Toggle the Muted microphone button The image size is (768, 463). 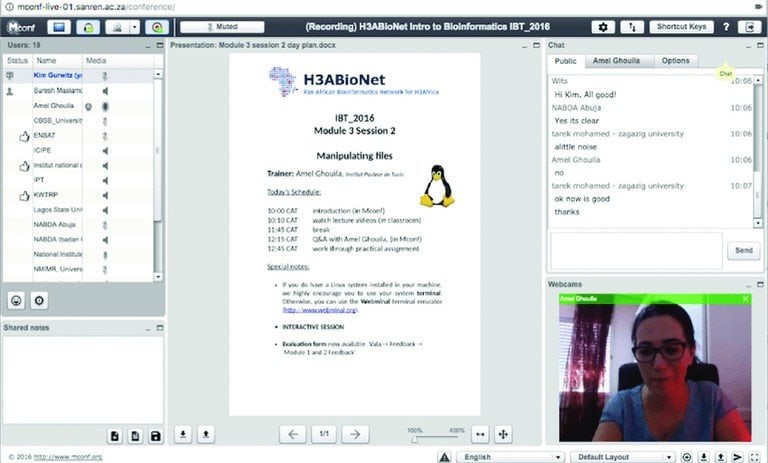point(222,27)
